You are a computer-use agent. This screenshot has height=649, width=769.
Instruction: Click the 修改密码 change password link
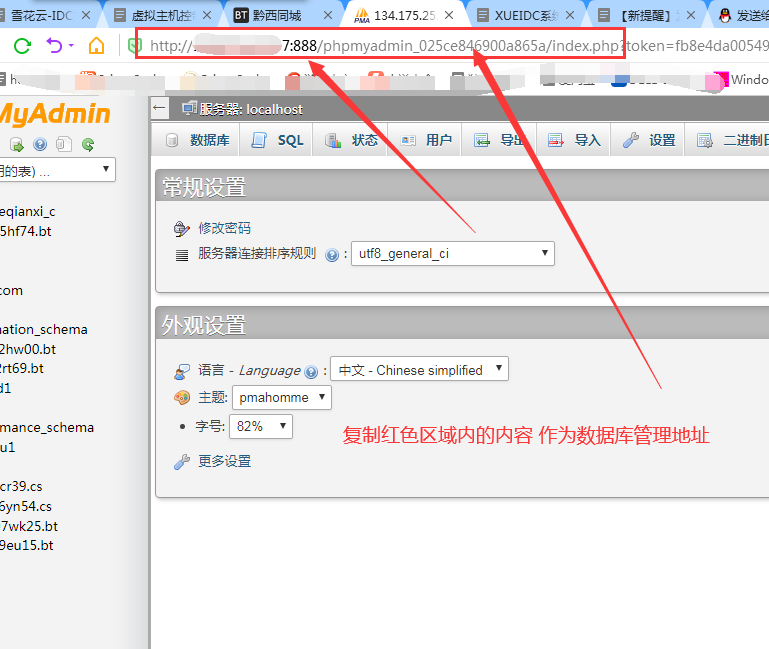coord(224,228)
